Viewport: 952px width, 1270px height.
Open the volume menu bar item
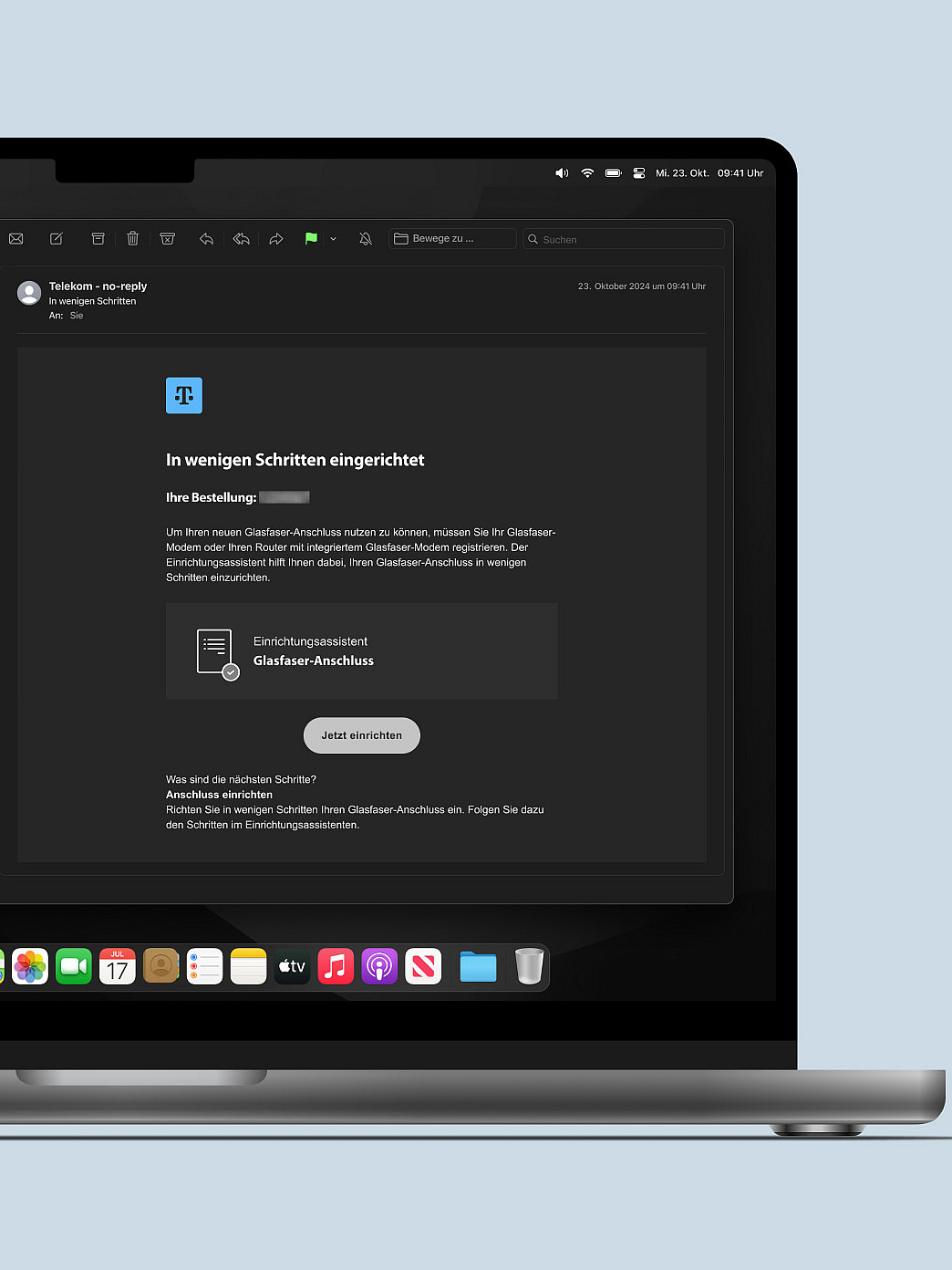tap(562, 173)
